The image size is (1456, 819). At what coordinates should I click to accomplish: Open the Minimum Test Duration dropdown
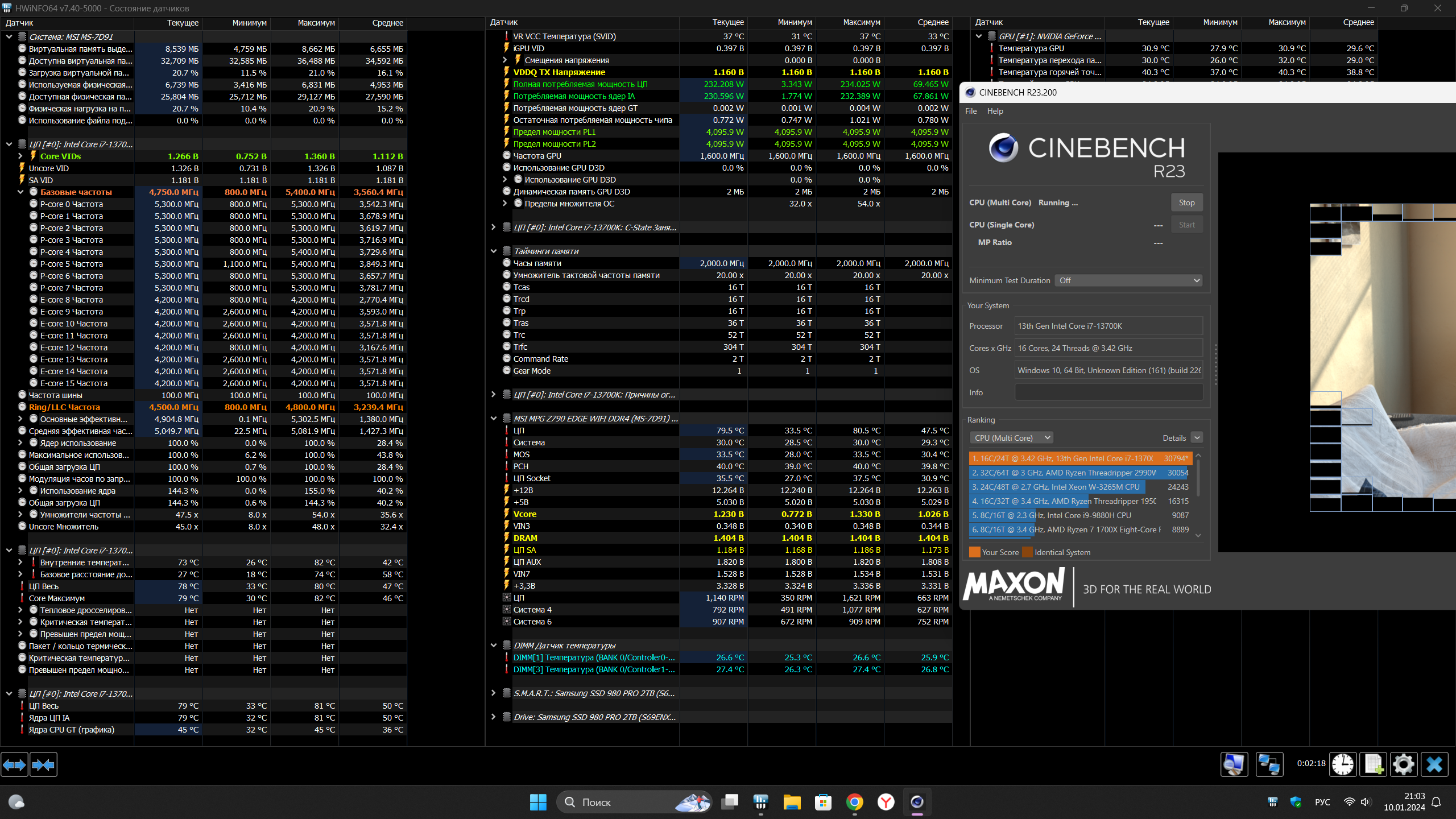(1128, 280)
